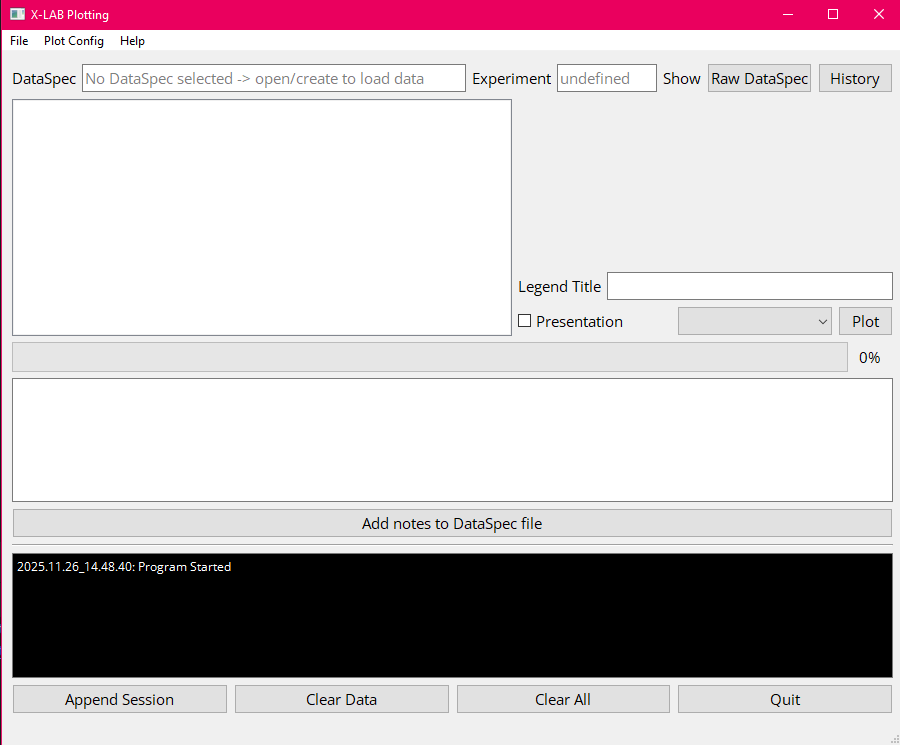
Task: Click inside the notes text area
Action: 451,440
